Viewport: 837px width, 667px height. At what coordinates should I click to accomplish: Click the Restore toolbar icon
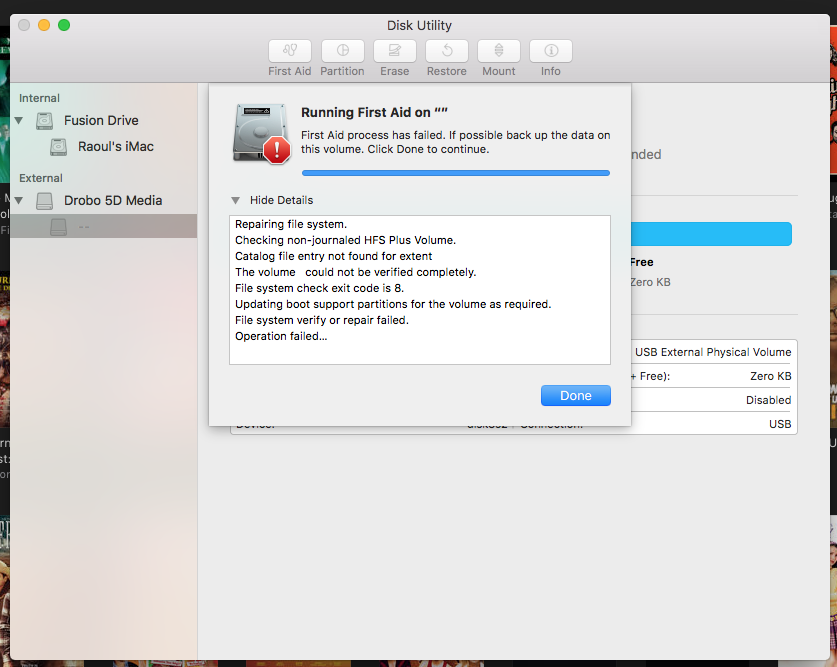[446, 51]
